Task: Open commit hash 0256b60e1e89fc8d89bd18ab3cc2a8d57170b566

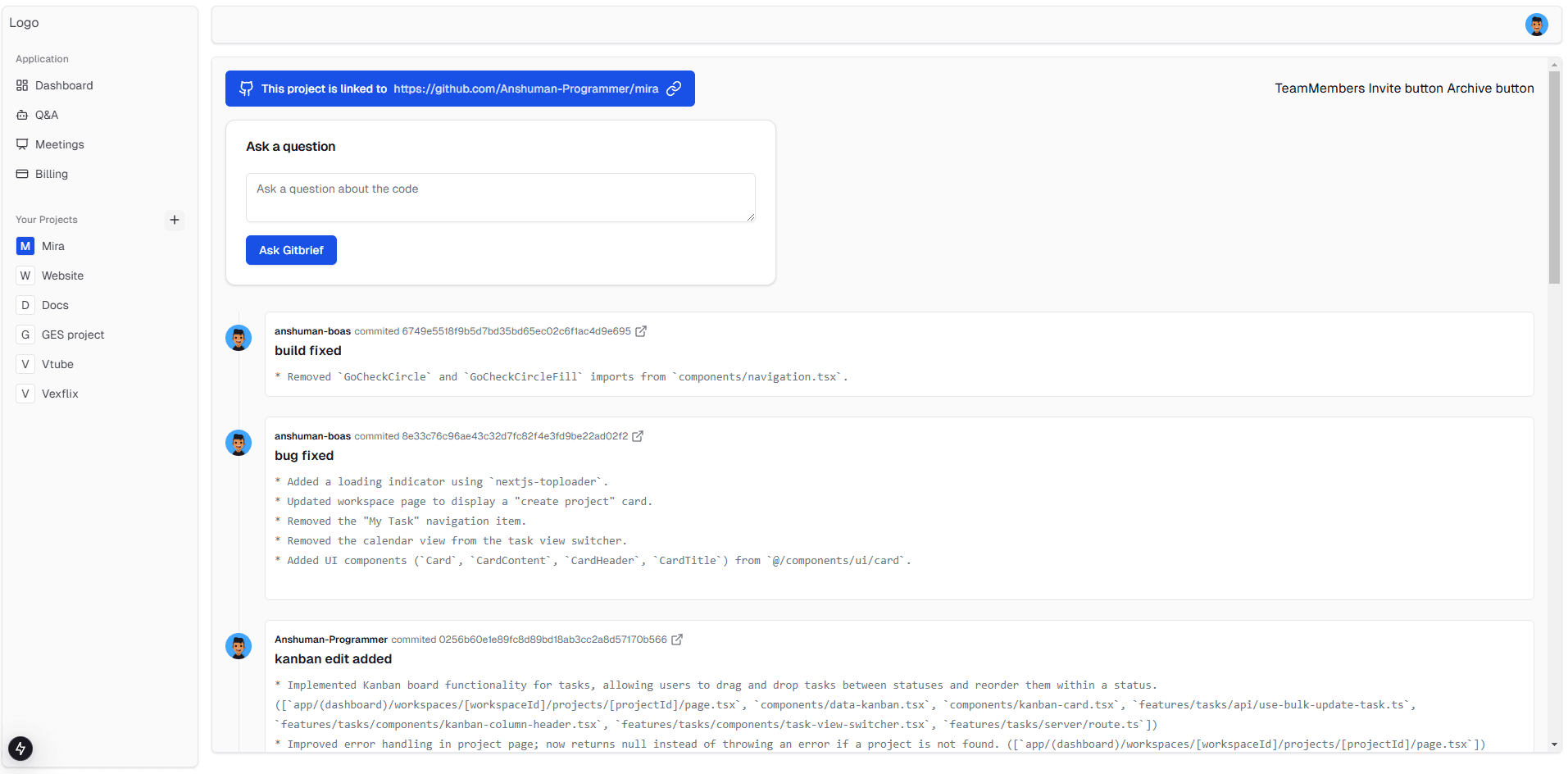Action: [x=552, y=640]
